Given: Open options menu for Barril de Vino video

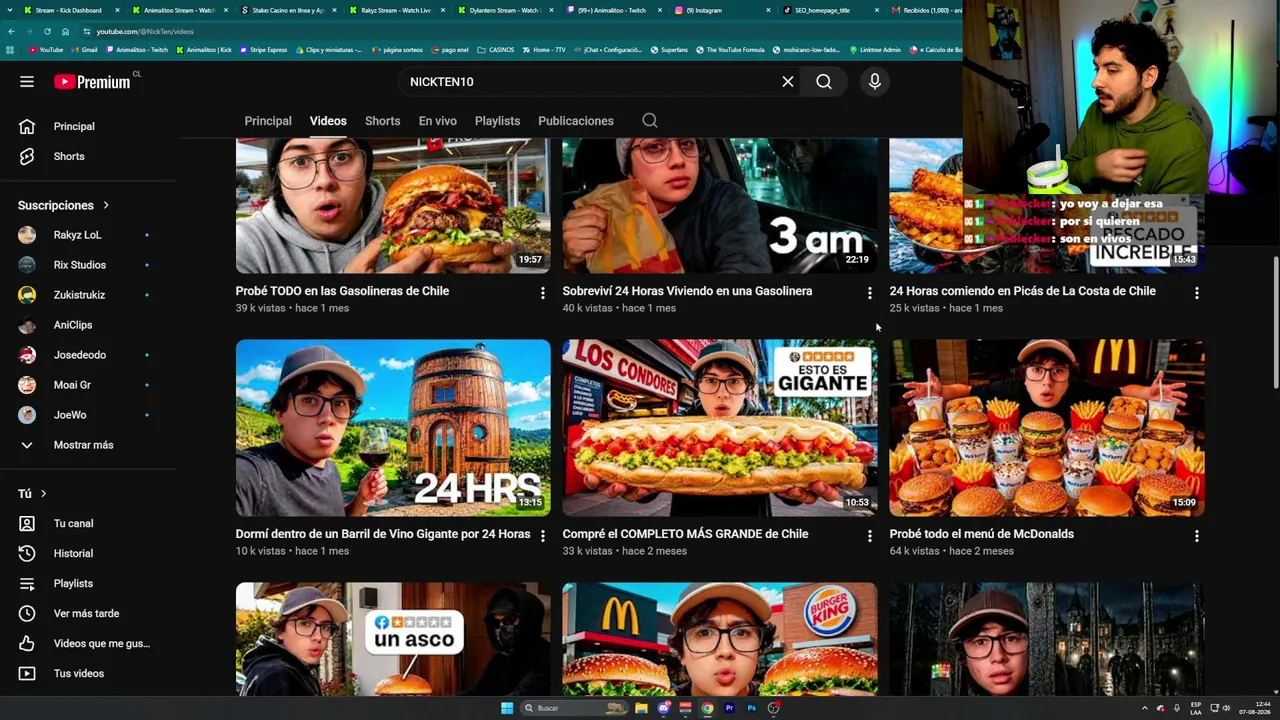Looking at the screenshot, I should (x=543, y=536).
